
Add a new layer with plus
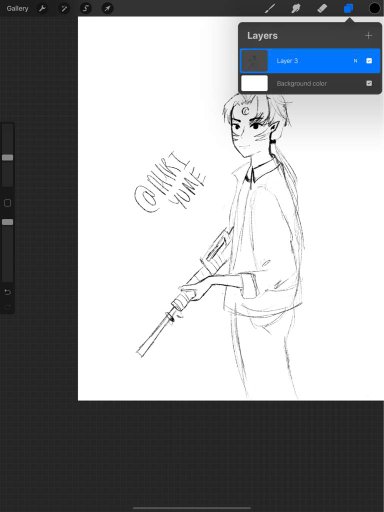click(x=368, y=36)
